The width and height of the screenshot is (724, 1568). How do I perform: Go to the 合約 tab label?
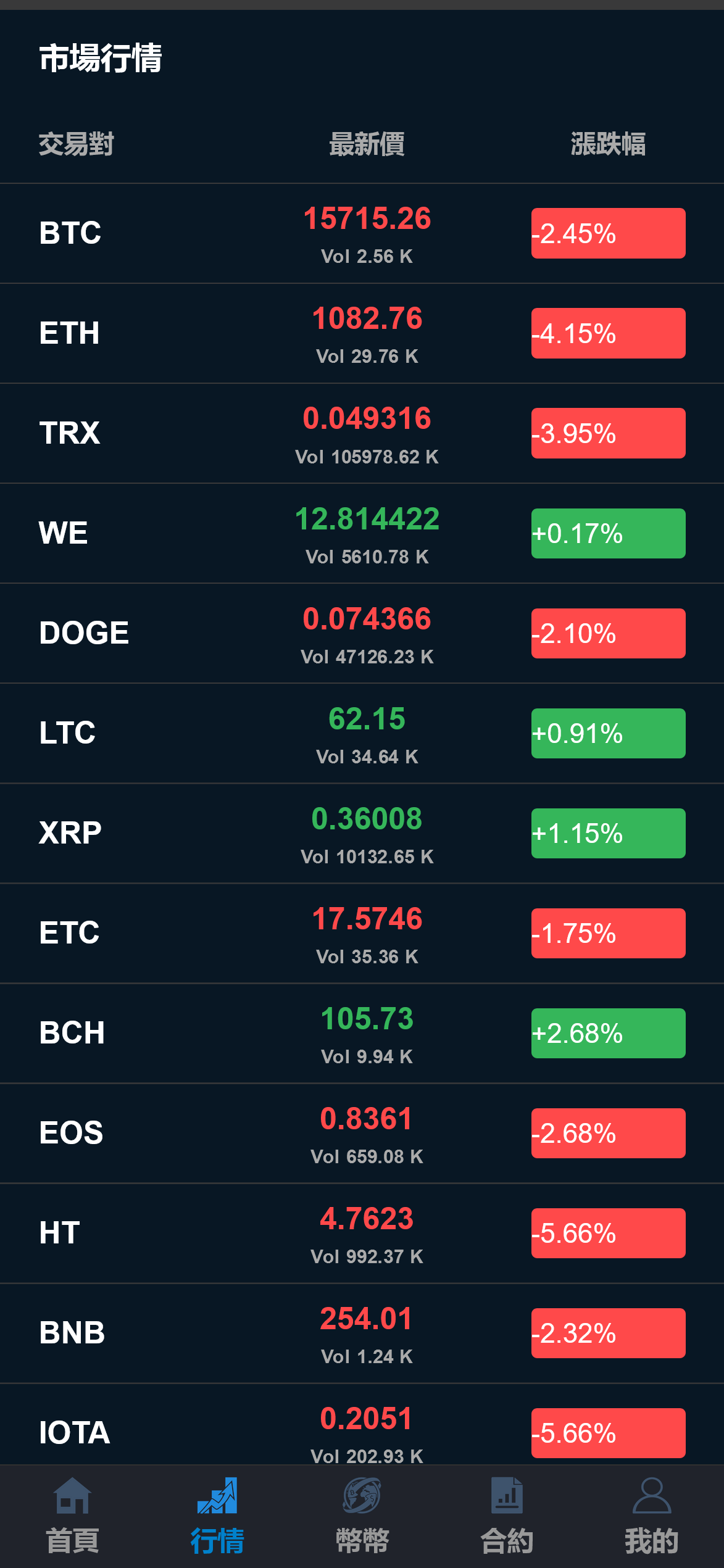[507, 1541]
